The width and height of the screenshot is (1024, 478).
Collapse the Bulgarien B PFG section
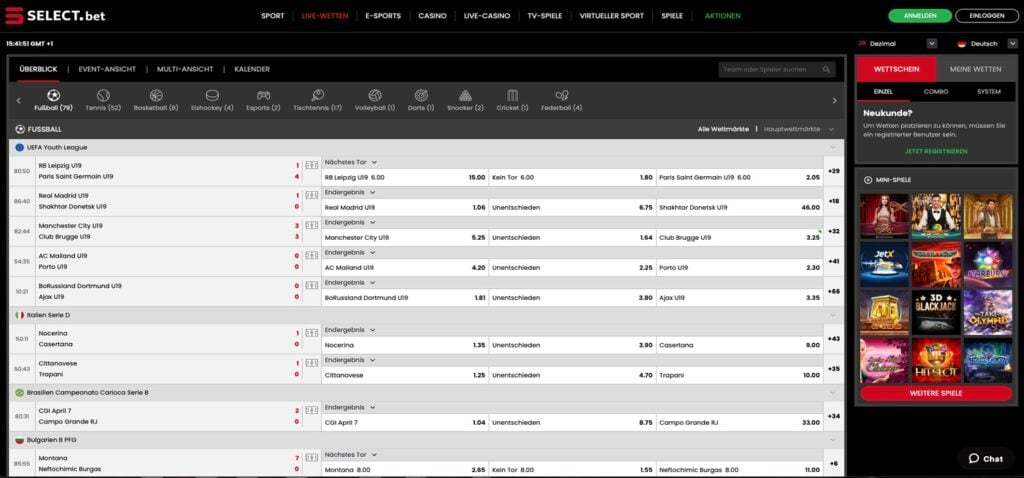point(833,440)
